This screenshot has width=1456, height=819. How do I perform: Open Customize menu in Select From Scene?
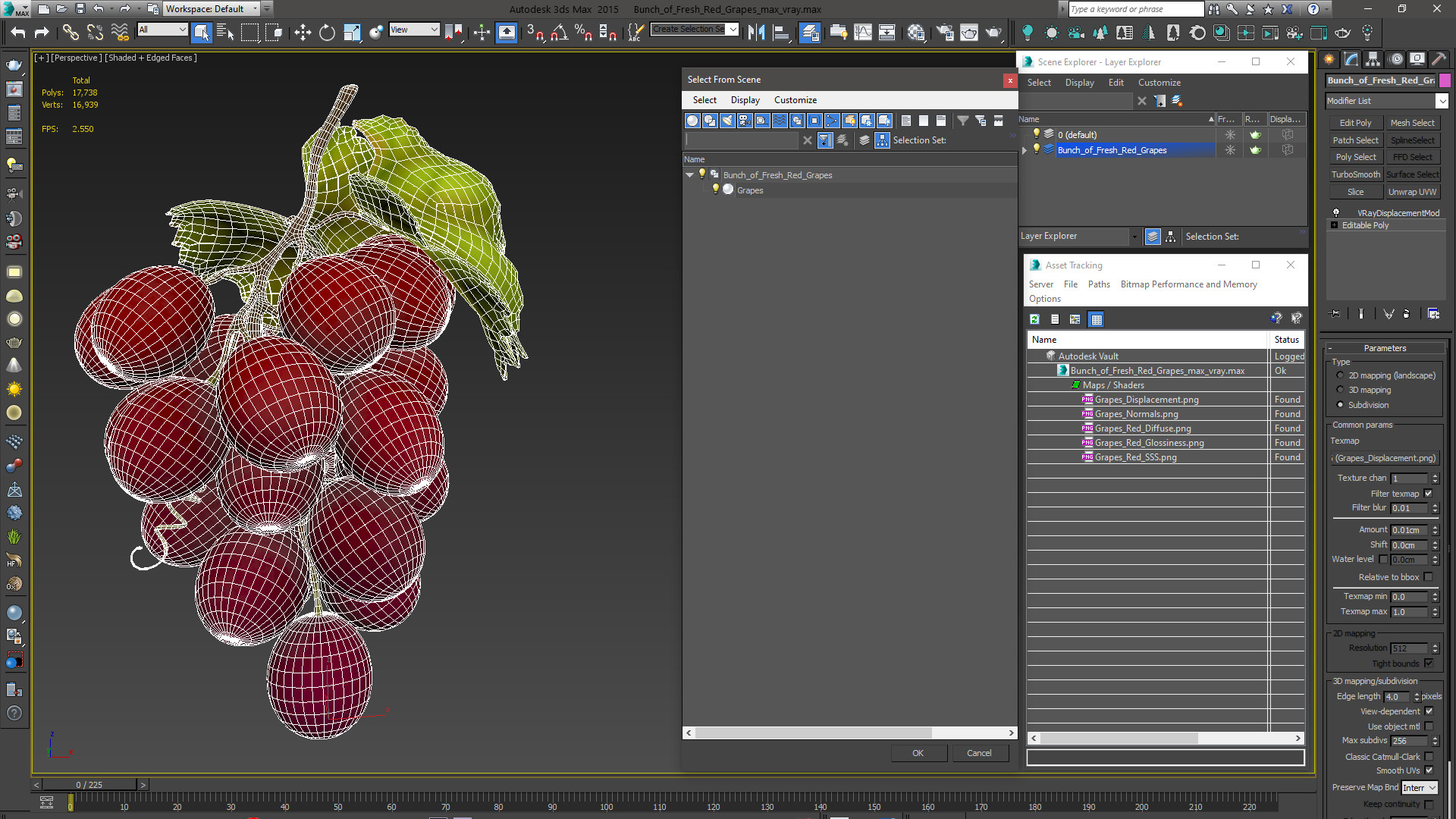point(795,100)
